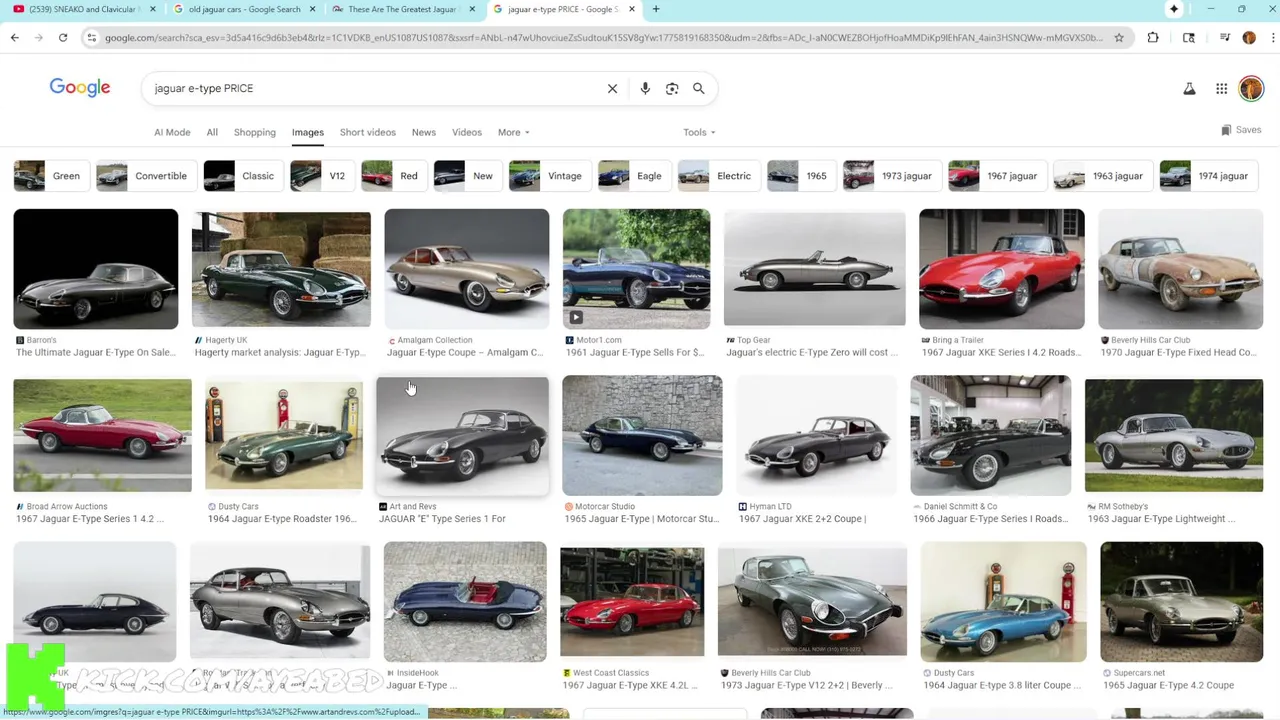Reload the page with refresh icon

(x=62, y=38)
